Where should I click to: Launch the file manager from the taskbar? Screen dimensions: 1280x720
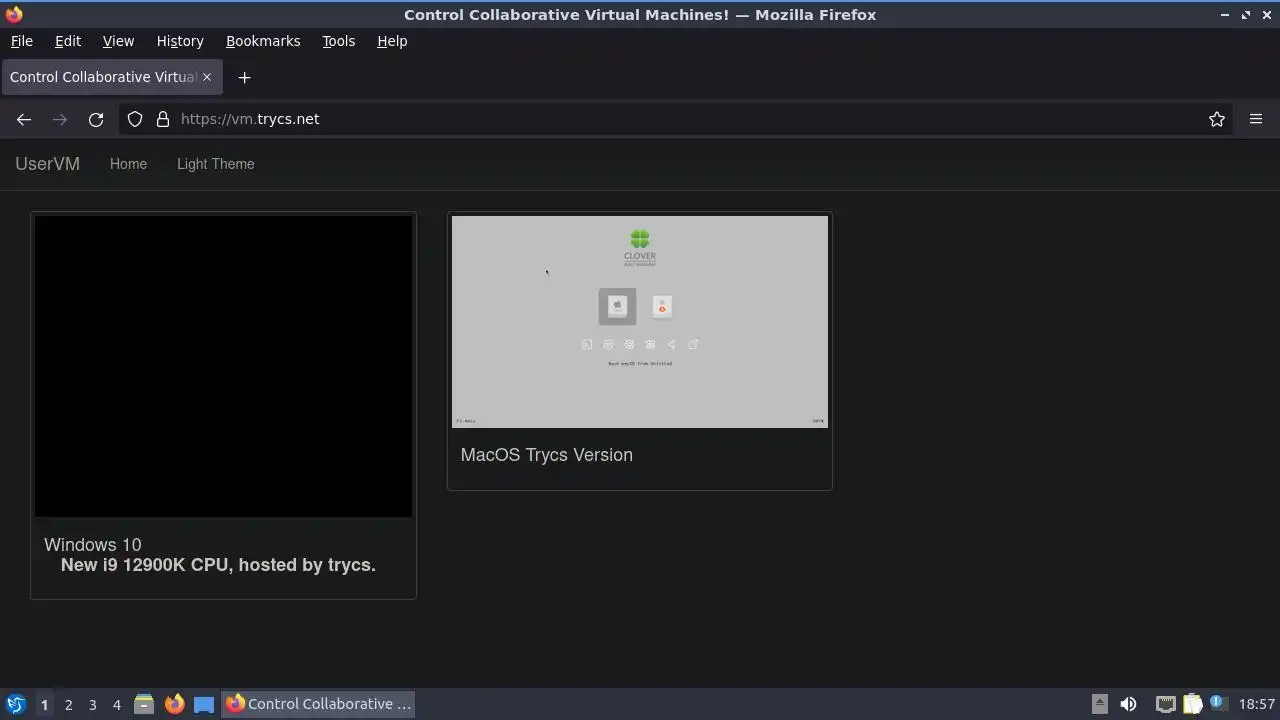[144, 704]
